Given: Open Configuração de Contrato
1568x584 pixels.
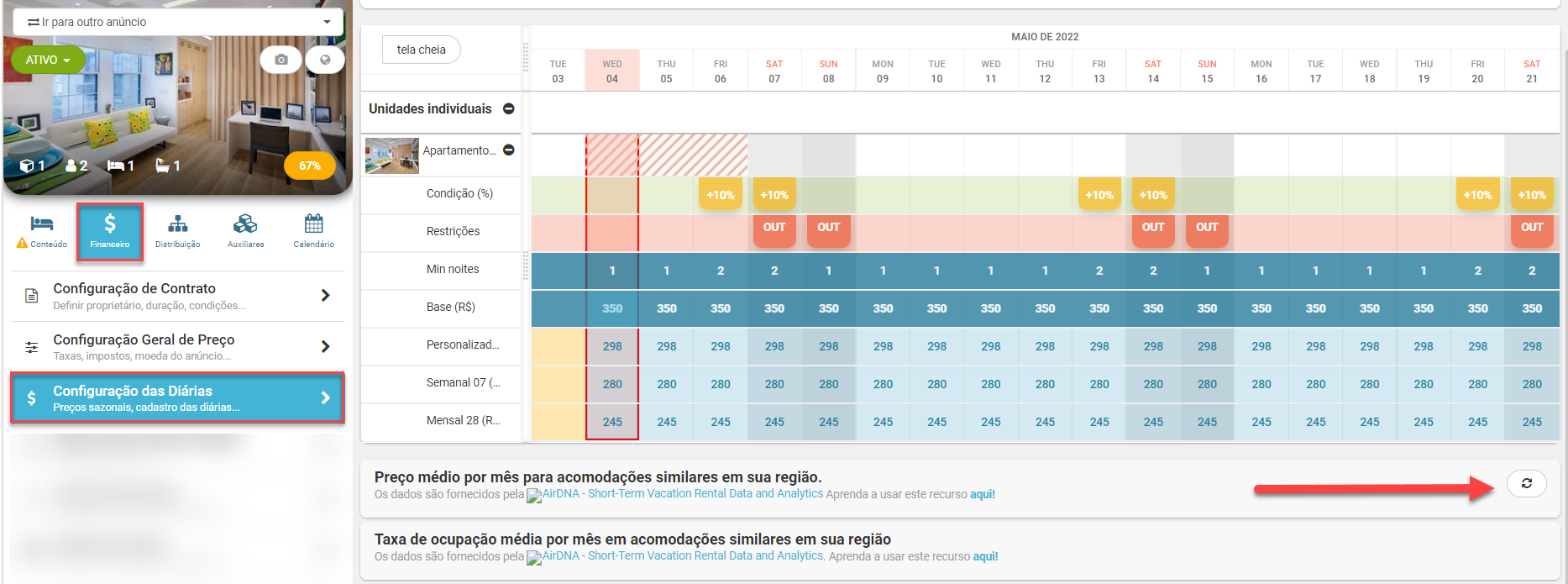Looking at the screenshot, I should click(177, 296).
